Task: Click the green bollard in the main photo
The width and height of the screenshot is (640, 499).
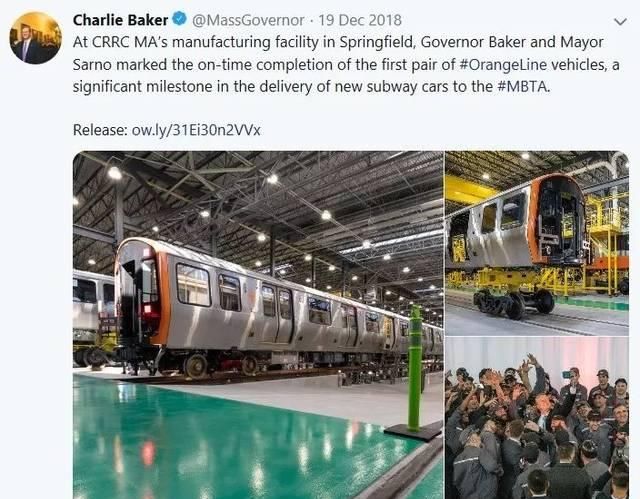Action: [x=415, y=368]
